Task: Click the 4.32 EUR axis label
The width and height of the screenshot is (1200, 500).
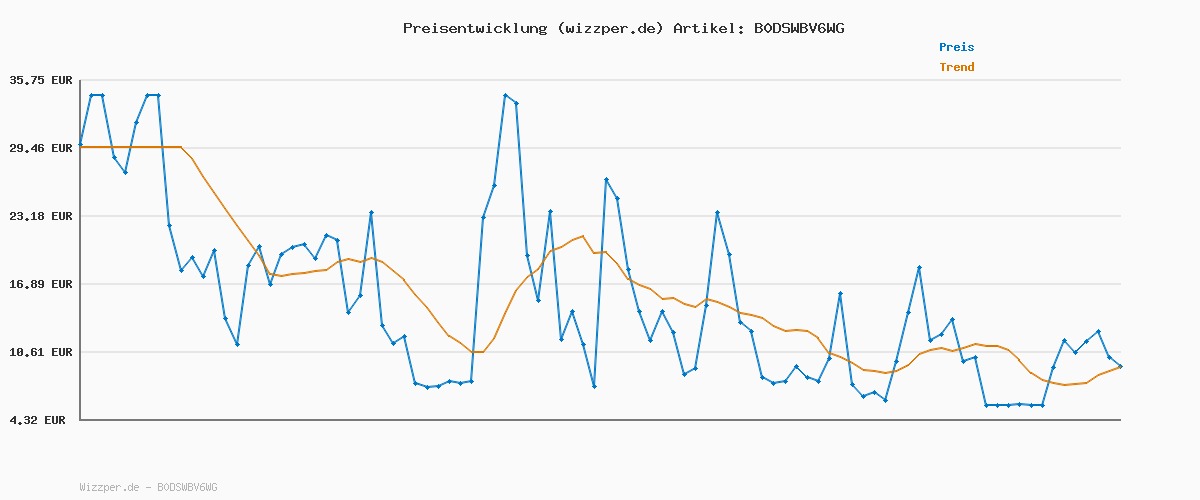Action: pos(40,420)
